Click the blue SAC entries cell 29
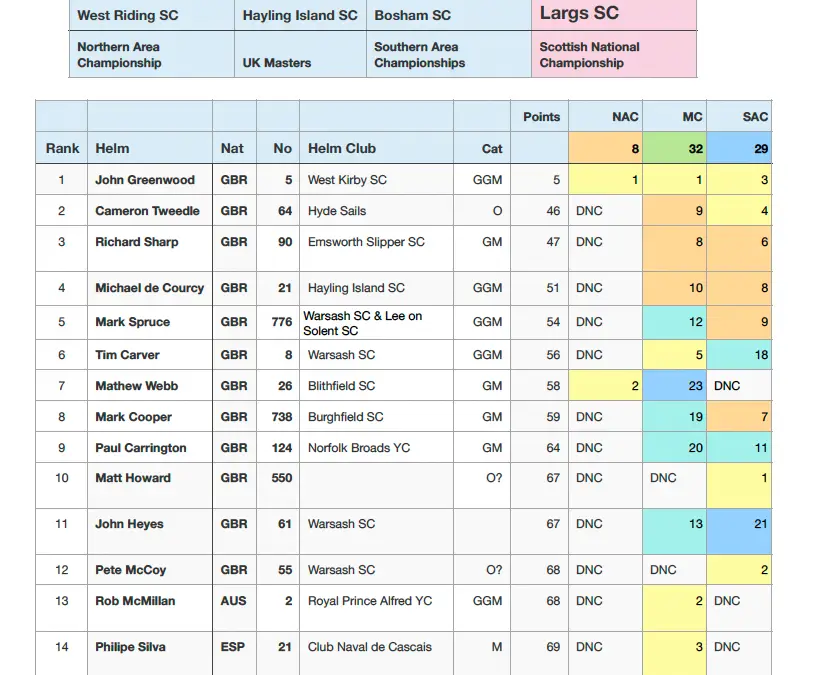Image resolution: width=813 pixels, height=675 pixels. point(739,148)
